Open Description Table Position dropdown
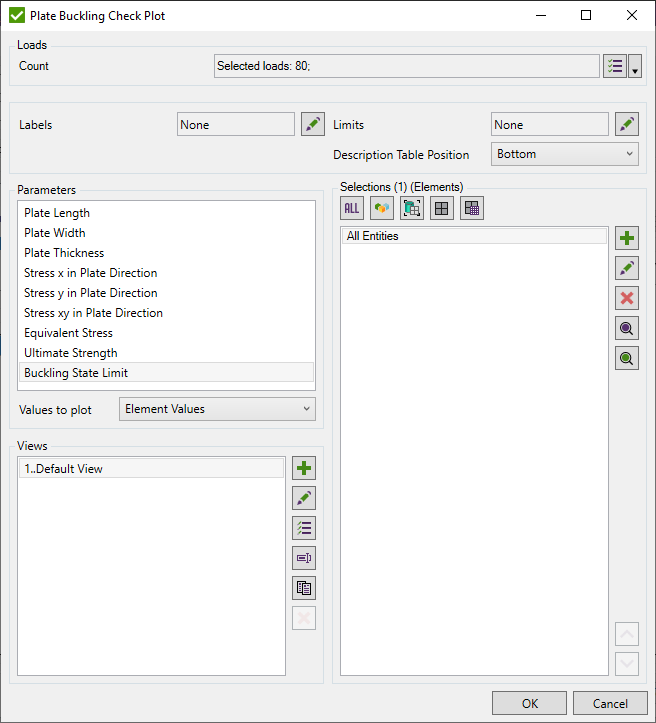Screen dimensions: 656x723 (565, 154)
